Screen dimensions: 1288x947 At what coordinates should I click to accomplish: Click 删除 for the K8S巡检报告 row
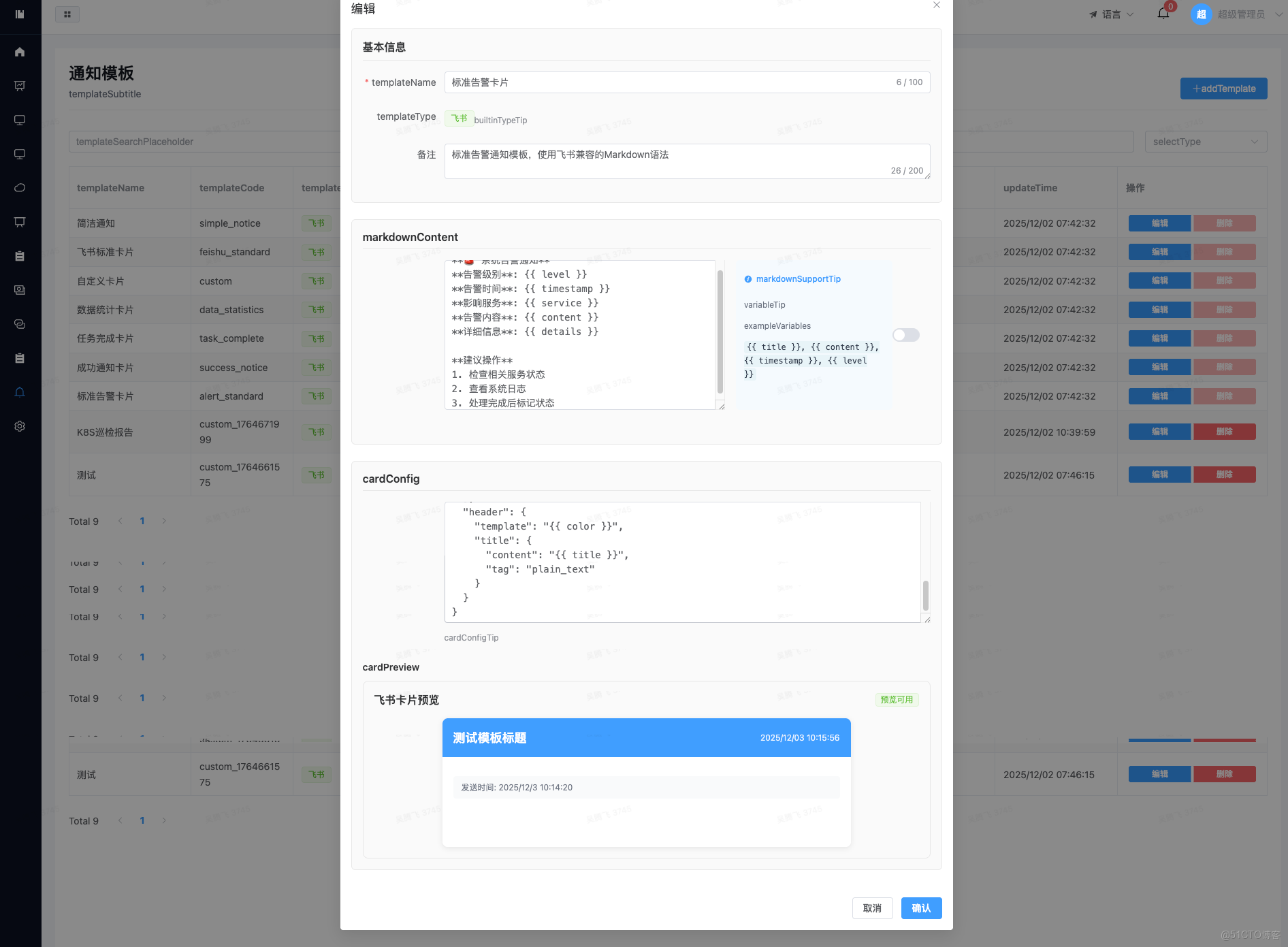[1225, 432]
